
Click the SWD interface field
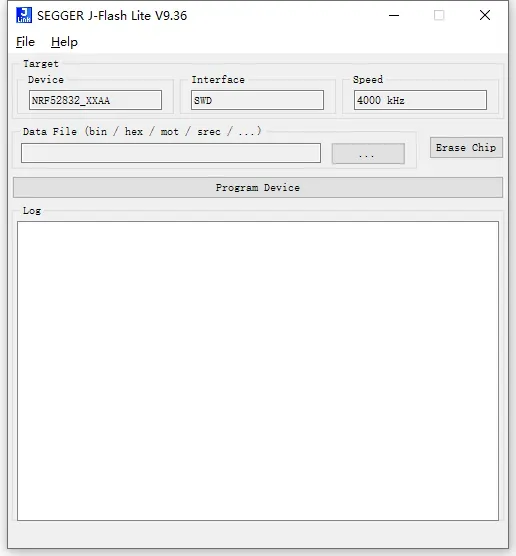257,100
